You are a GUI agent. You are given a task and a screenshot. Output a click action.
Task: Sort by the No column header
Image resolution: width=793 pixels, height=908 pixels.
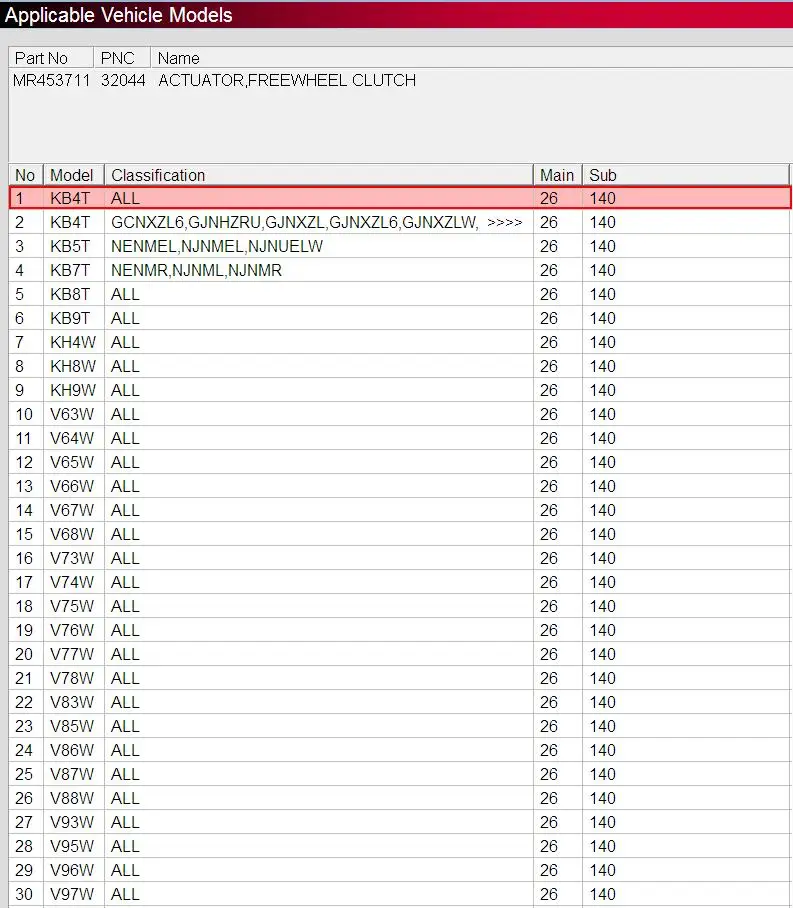click(x=26, y=175)
